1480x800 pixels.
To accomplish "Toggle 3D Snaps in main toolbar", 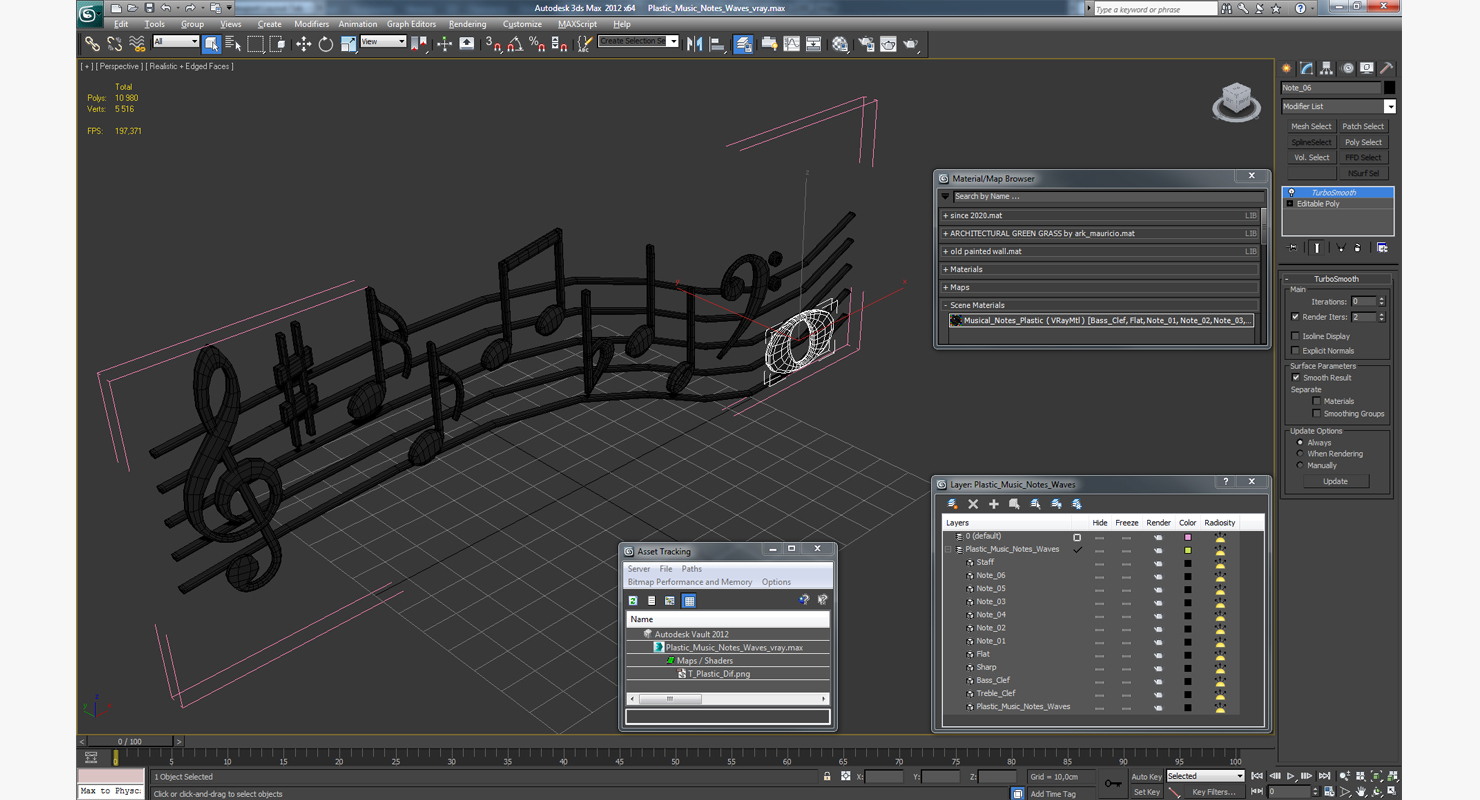I will point(493,44).
